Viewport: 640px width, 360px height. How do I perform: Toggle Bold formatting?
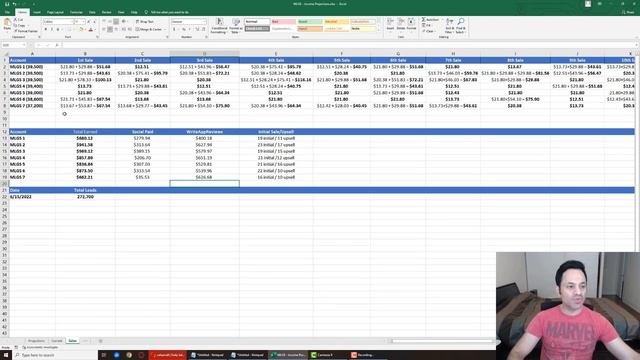pos(46,29)
